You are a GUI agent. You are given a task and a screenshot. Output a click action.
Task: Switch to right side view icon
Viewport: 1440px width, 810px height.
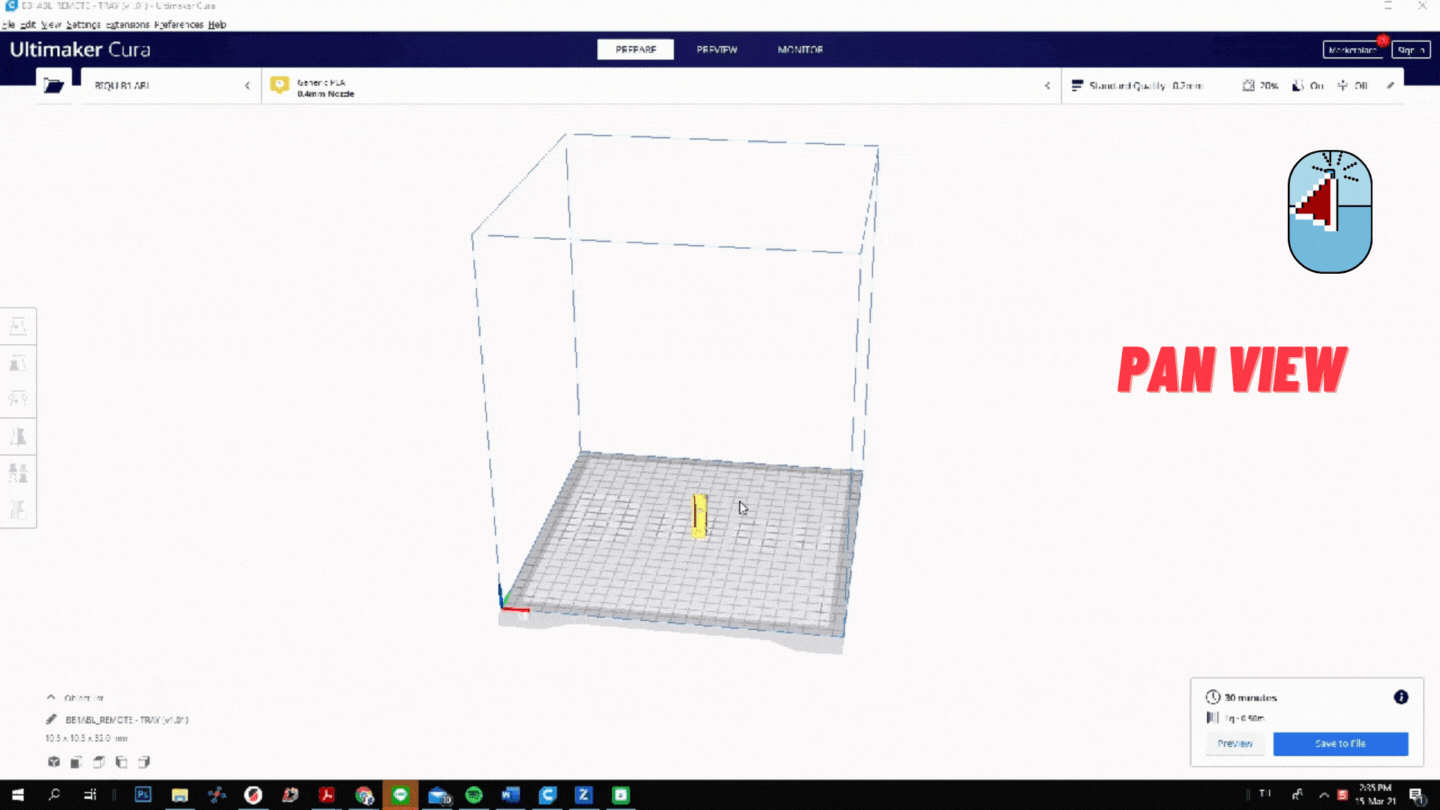tap(144, 762)
